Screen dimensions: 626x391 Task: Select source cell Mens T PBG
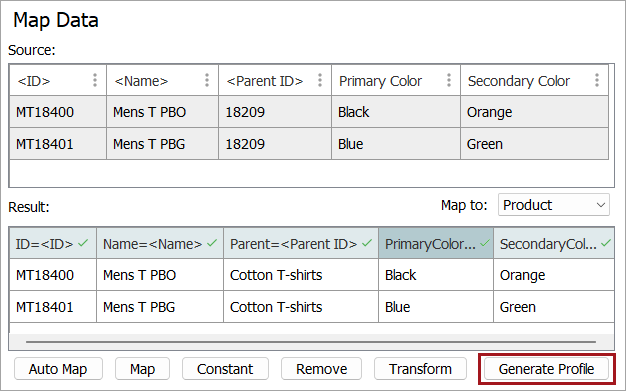(162, 144)
